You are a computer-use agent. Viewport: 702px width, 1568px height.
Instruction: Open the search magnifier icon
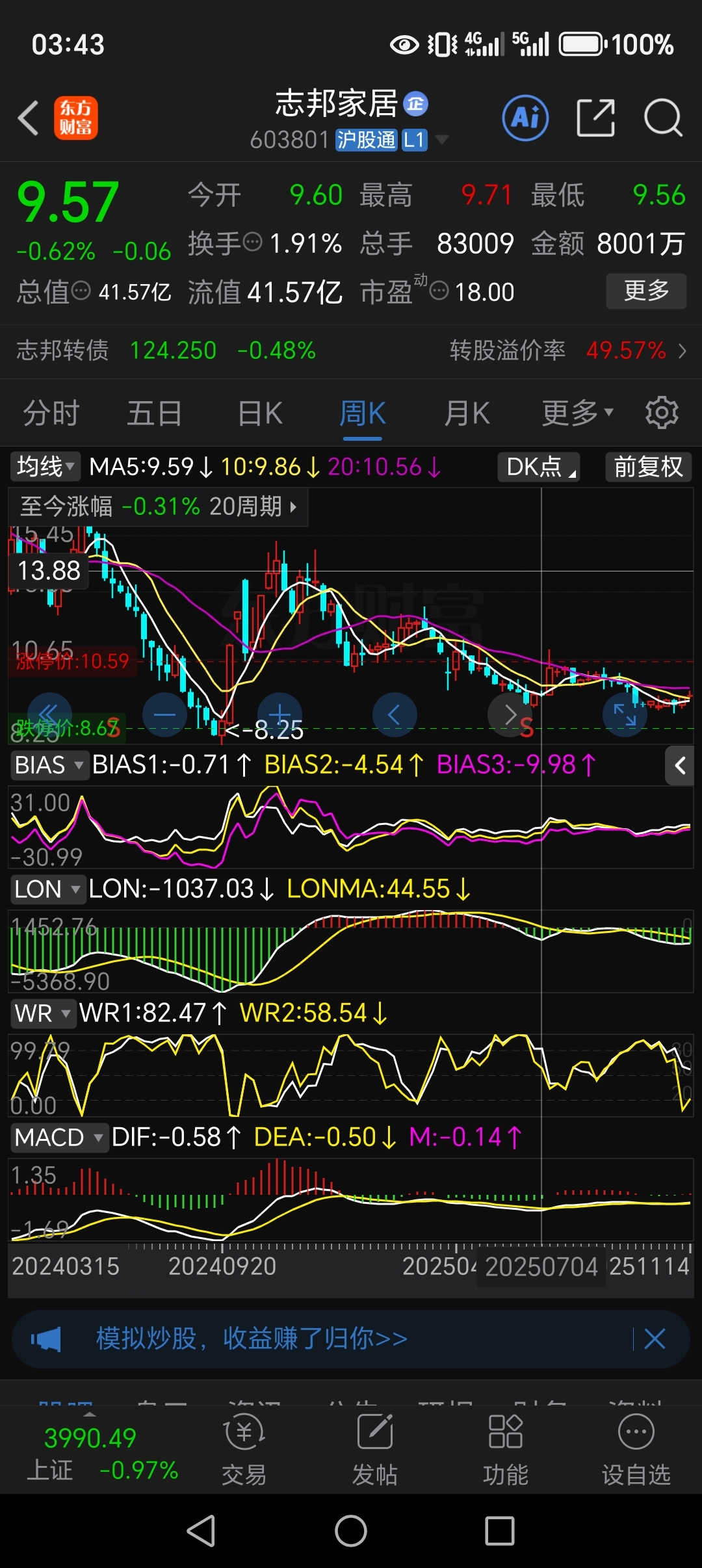click(663, 118)
